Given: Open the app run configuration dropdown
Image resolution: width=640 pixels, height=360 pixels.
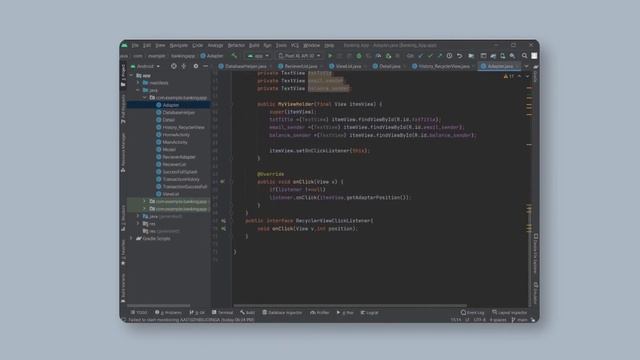Looking at the screenshot, I should tap(258, 56).
